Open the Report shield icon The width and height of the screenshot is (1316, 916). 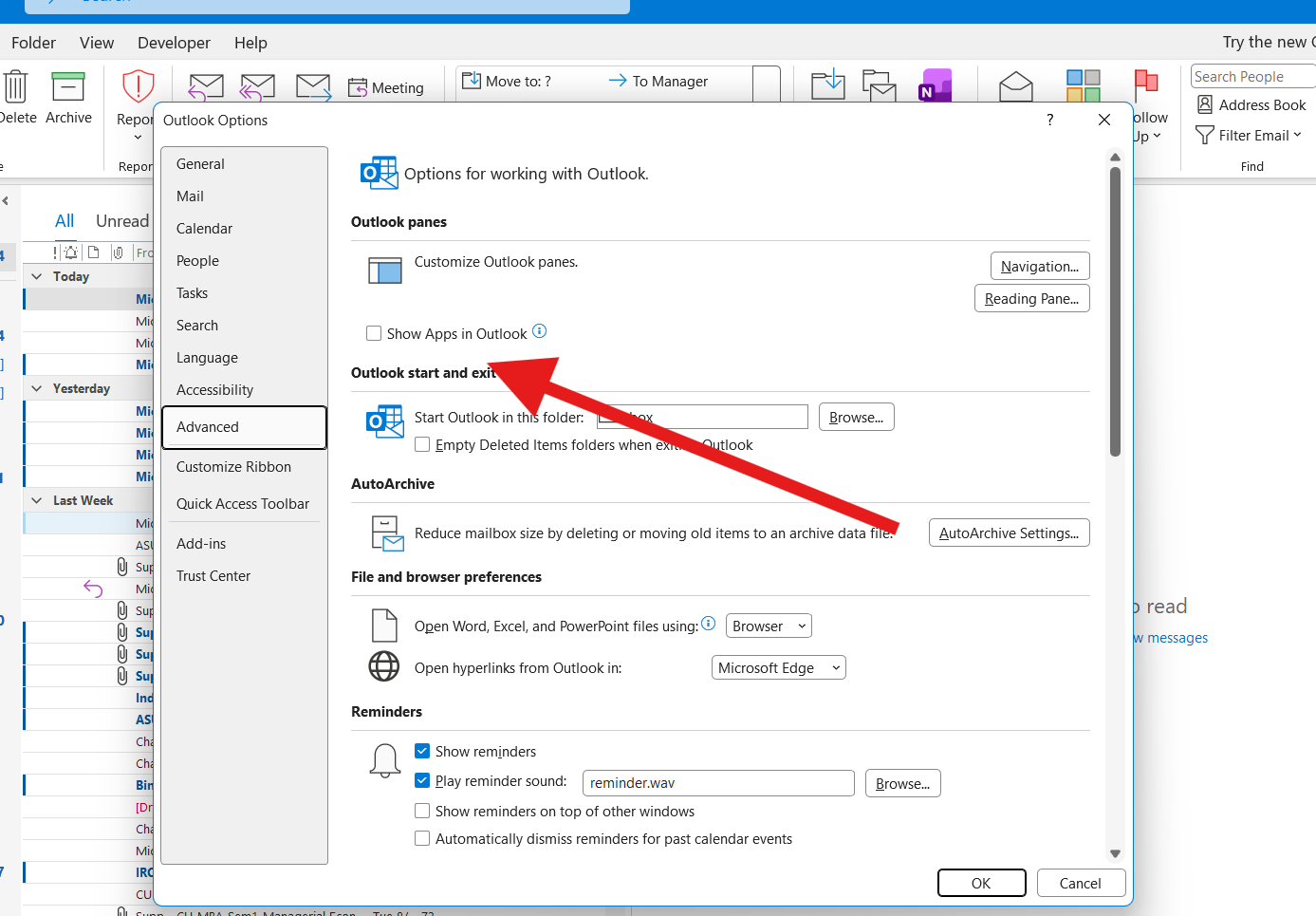(139, 85)
